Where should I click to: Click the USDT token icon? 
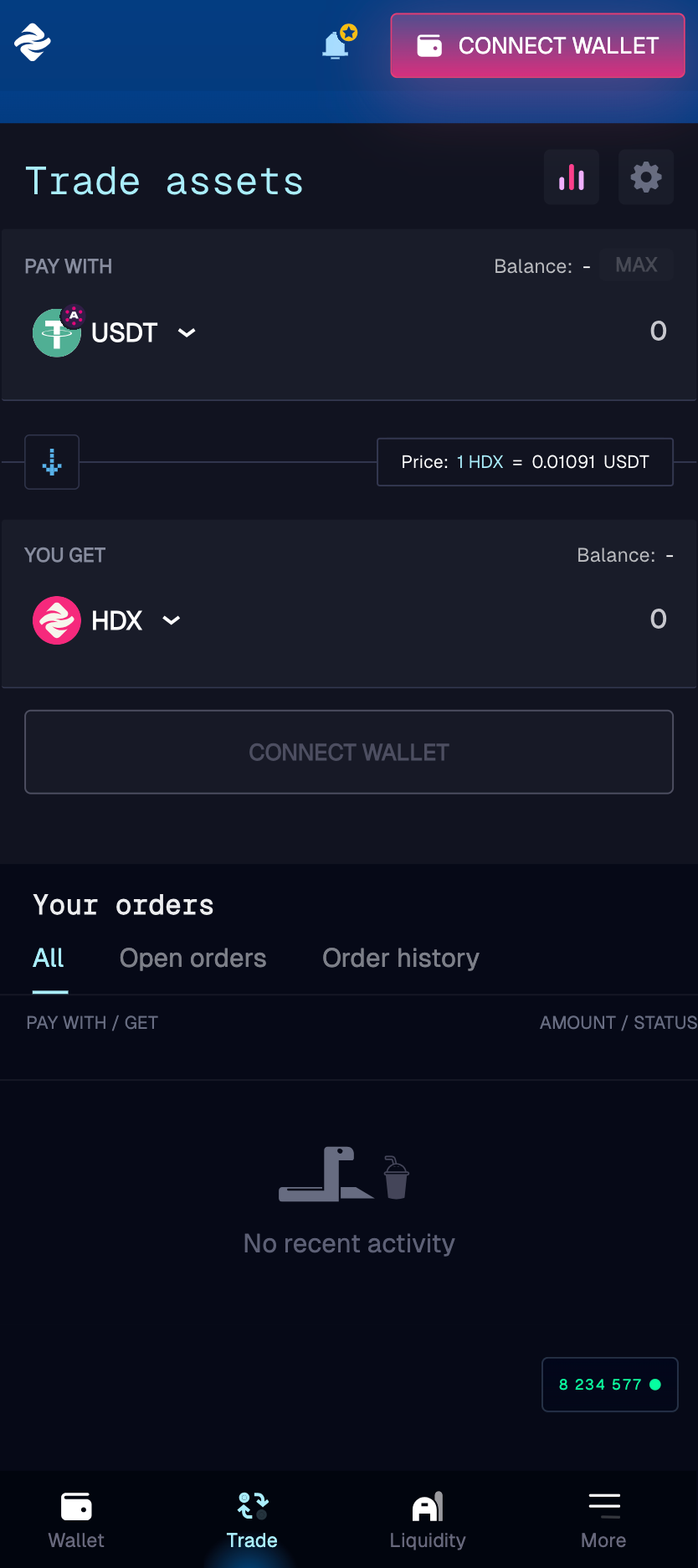[x=57, y=332]
